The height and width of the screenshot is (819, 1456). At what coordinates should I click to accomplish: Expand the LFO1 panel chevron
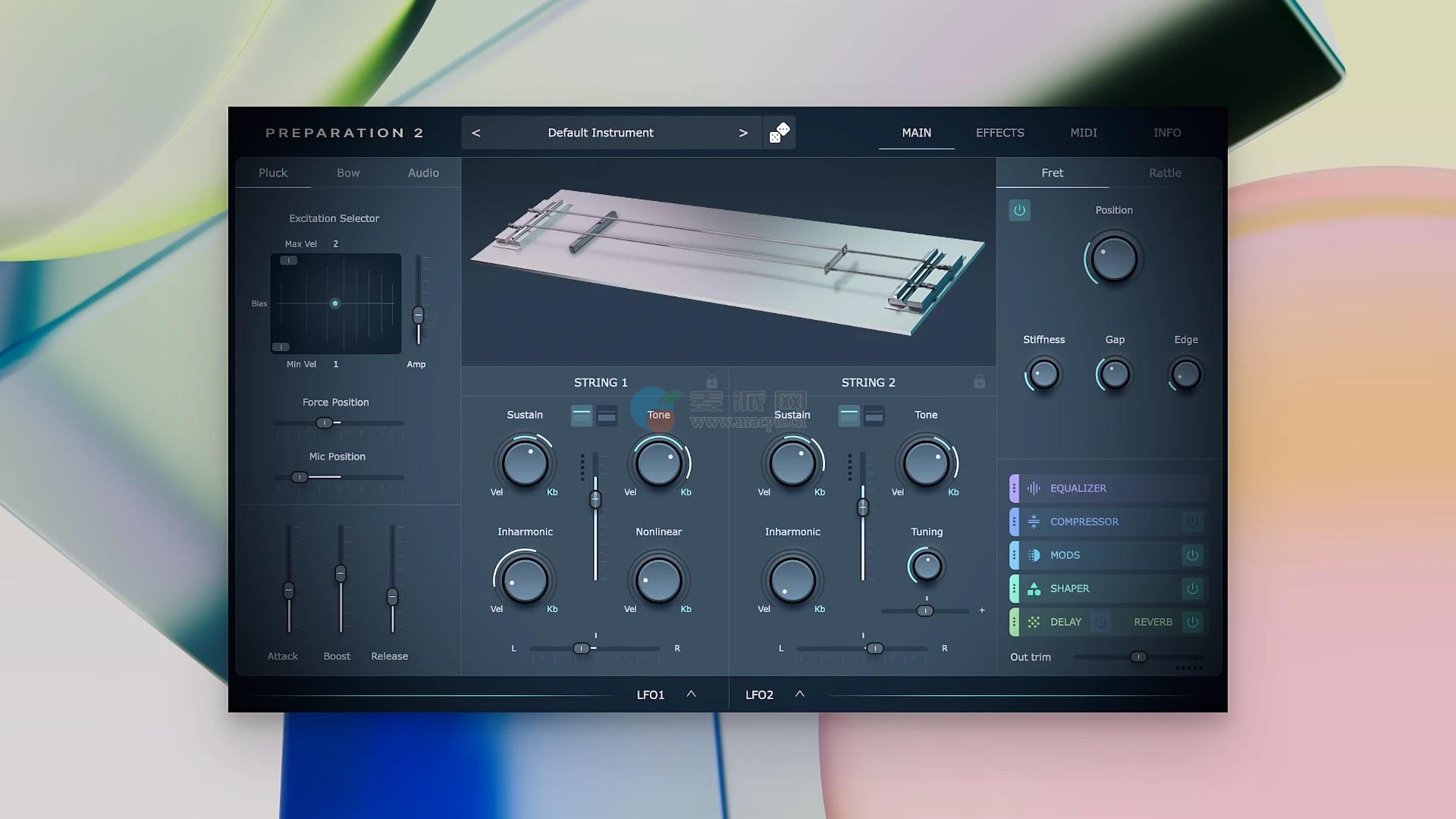[x=691, y=694]
